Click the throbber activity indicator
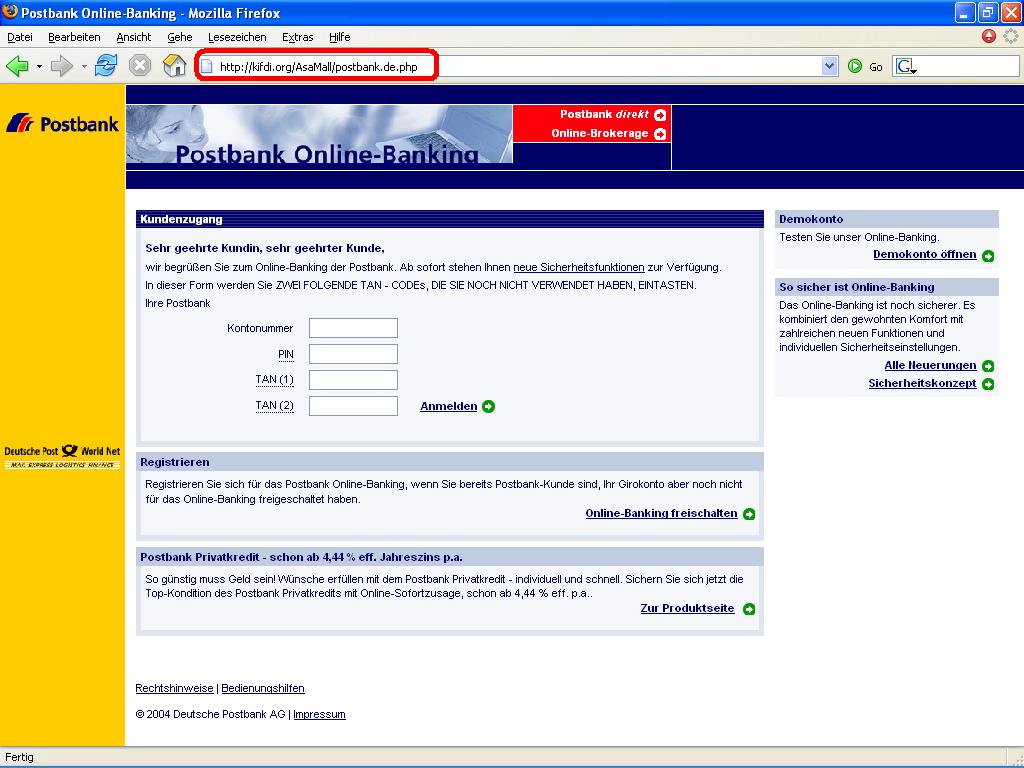 pos(1011,36)
